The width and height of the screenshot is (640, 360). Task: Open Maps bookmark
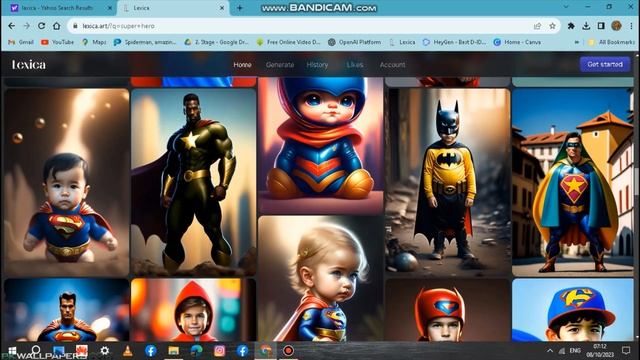(94, 42)
